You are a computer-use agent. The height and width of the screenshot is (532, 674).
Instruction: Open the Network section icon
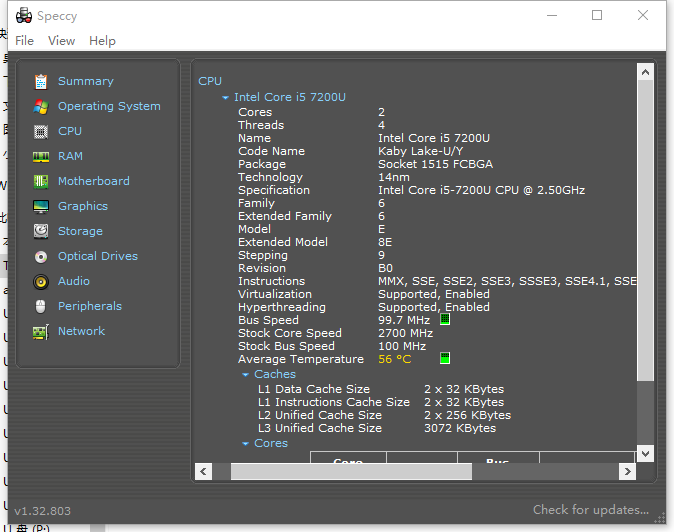coord(41,331)
